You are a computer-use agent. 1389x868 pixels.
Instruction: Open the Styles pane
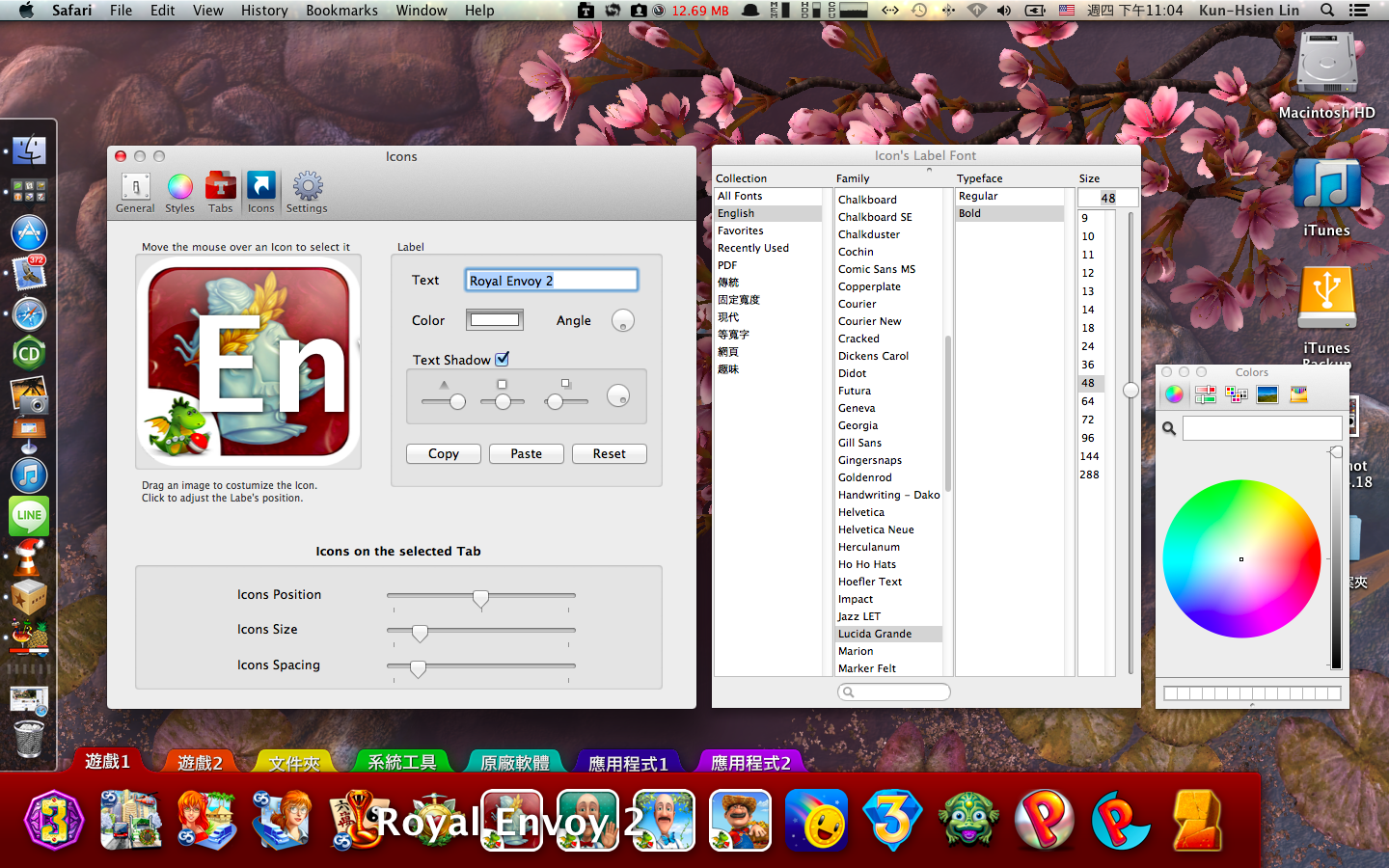coord(179,192)
